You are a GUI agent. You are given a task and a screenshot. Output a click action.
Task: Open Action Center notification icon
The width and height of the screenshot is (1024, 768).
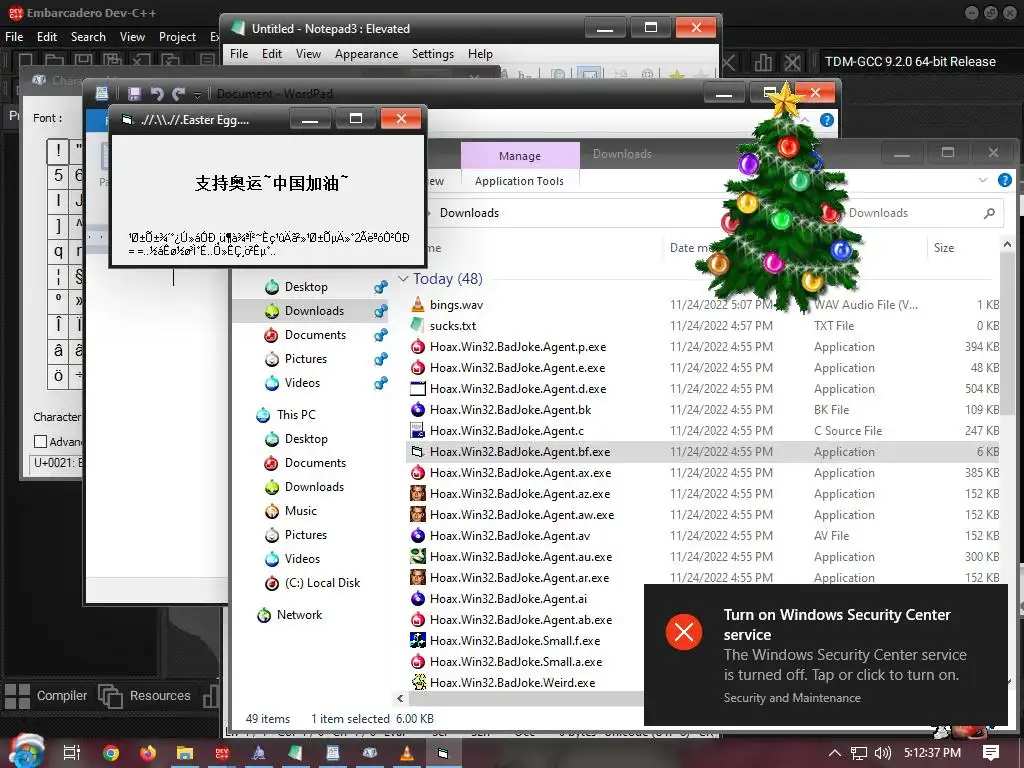point(991,753)
